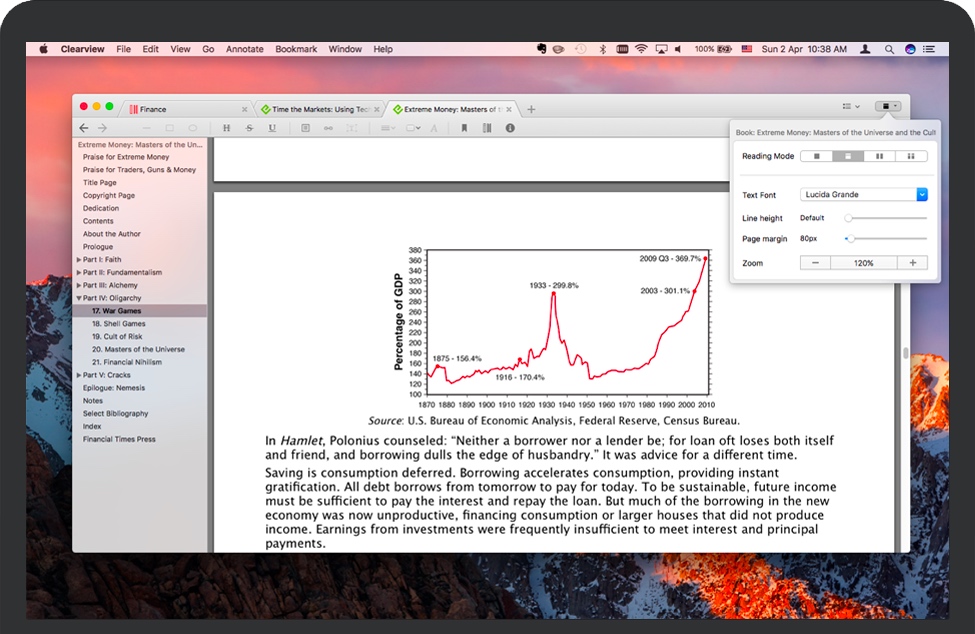Collapse the Part IV: Oligarchy section
This screenshot has height=634, width=975.
coord(79,298)
